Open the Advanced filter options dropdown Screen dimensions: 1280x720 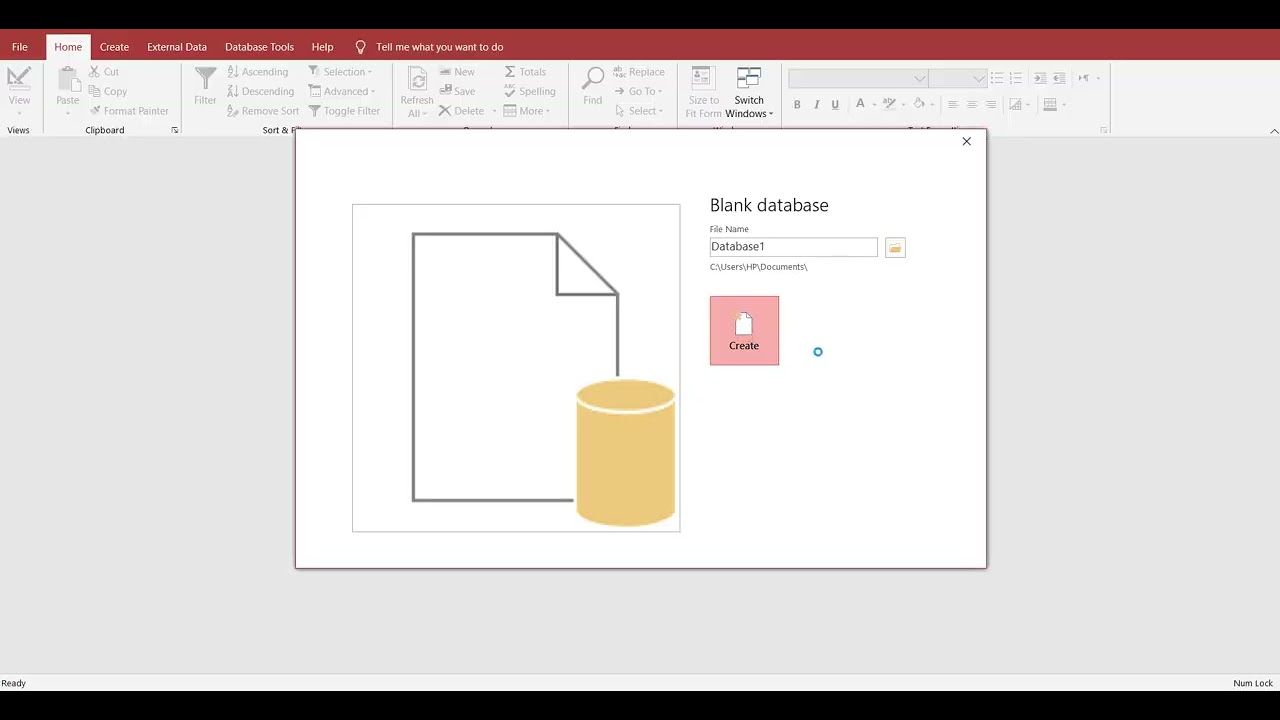pos(342,91)
